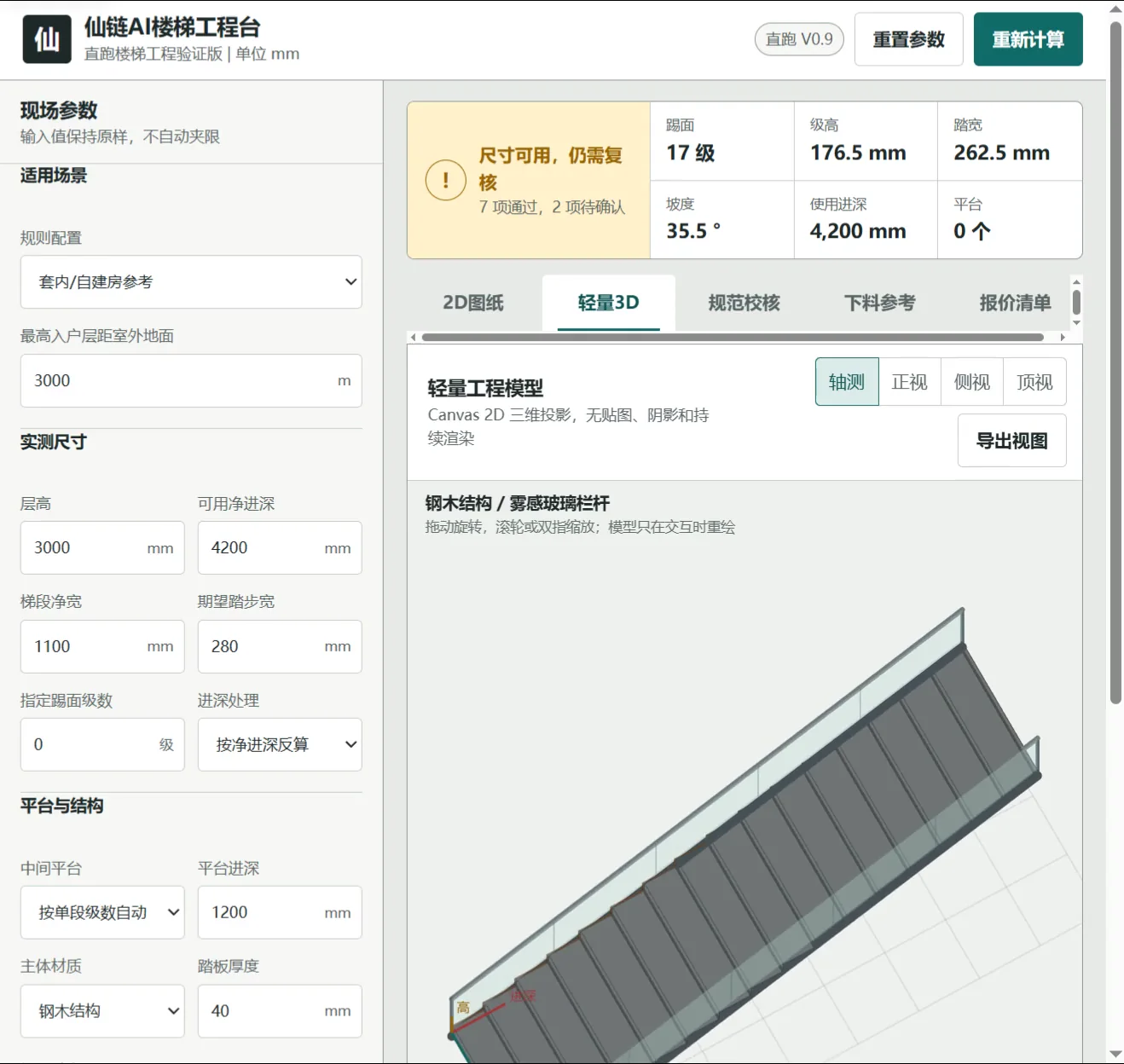
Task: Click the 平台 0 个 stat
Action: 1010,220
